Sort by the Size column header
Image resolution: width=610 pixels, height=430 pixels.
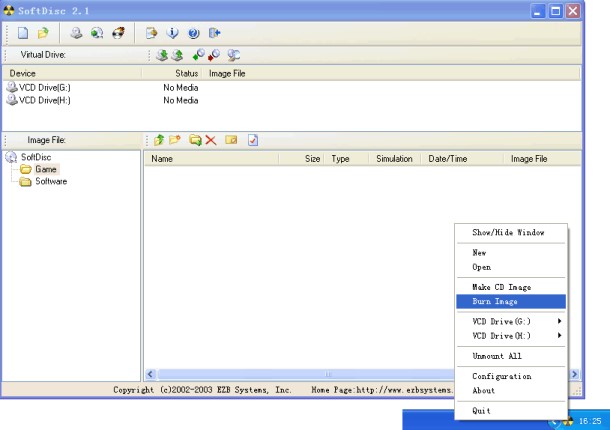tap(301, 159)
